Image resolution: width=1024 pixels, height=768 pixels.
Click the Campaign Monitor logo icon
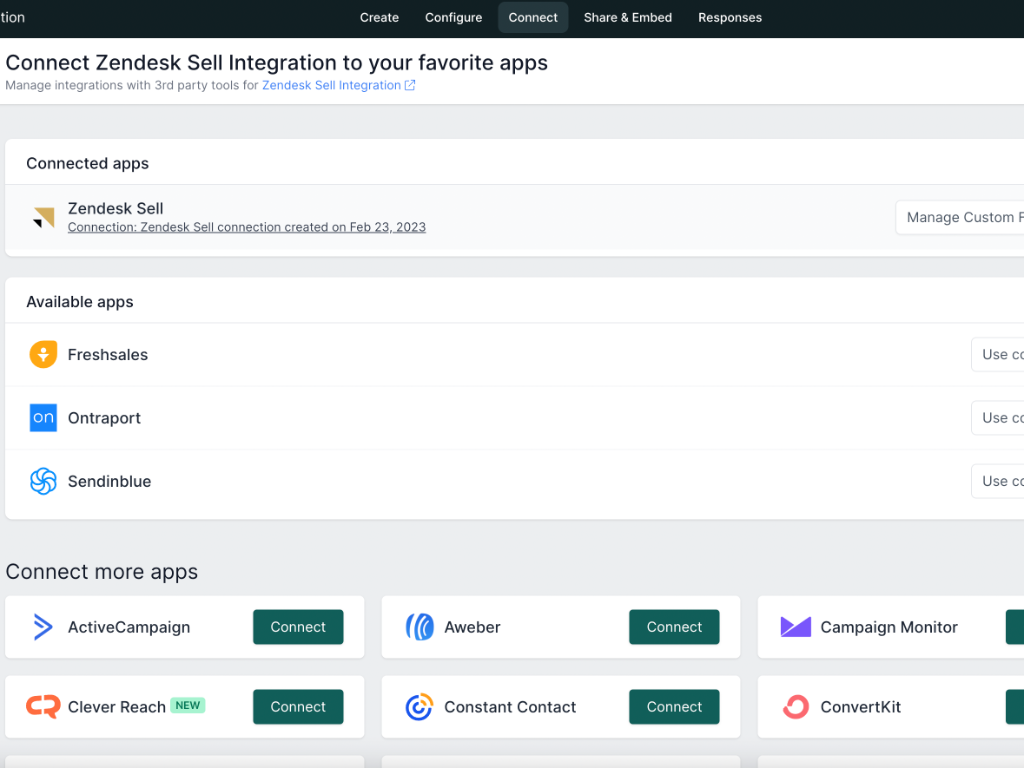coord(795,627)
